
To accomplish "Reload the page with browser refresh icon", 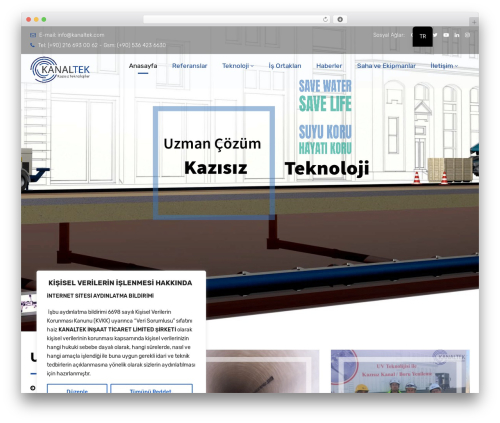I will 325,19.
